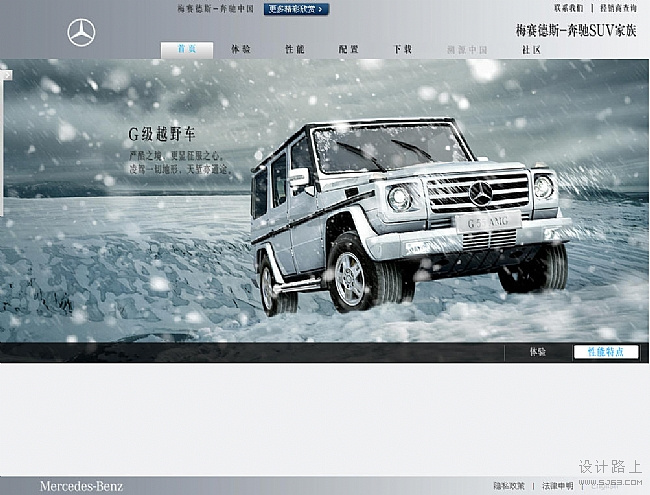Go to the 配置 navigation tab
The height and width of the screenshot is (495, 650).
348,49
